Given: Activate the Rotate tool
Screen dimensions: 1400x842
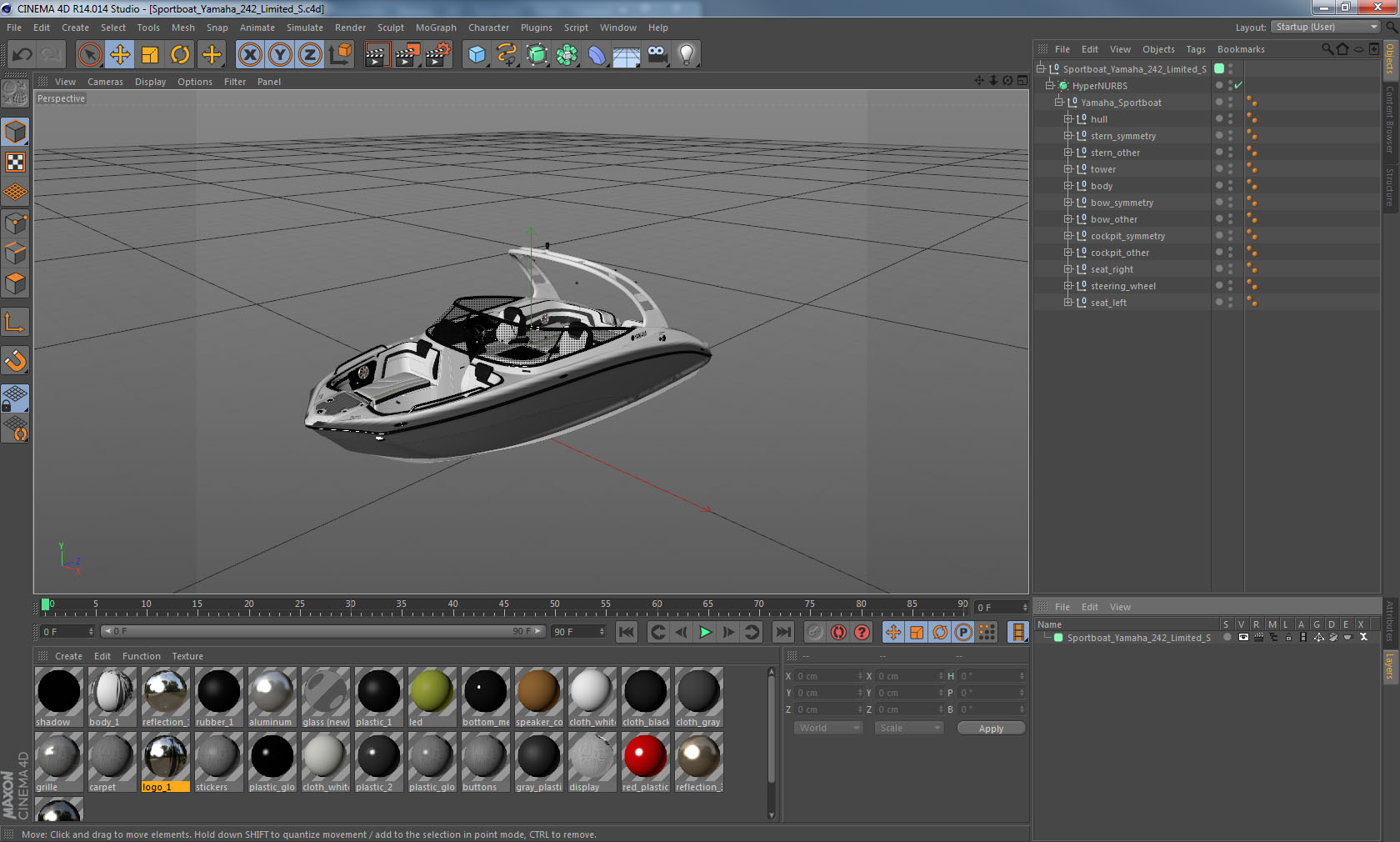Looking at the screenshot, I should coord(180,55).
